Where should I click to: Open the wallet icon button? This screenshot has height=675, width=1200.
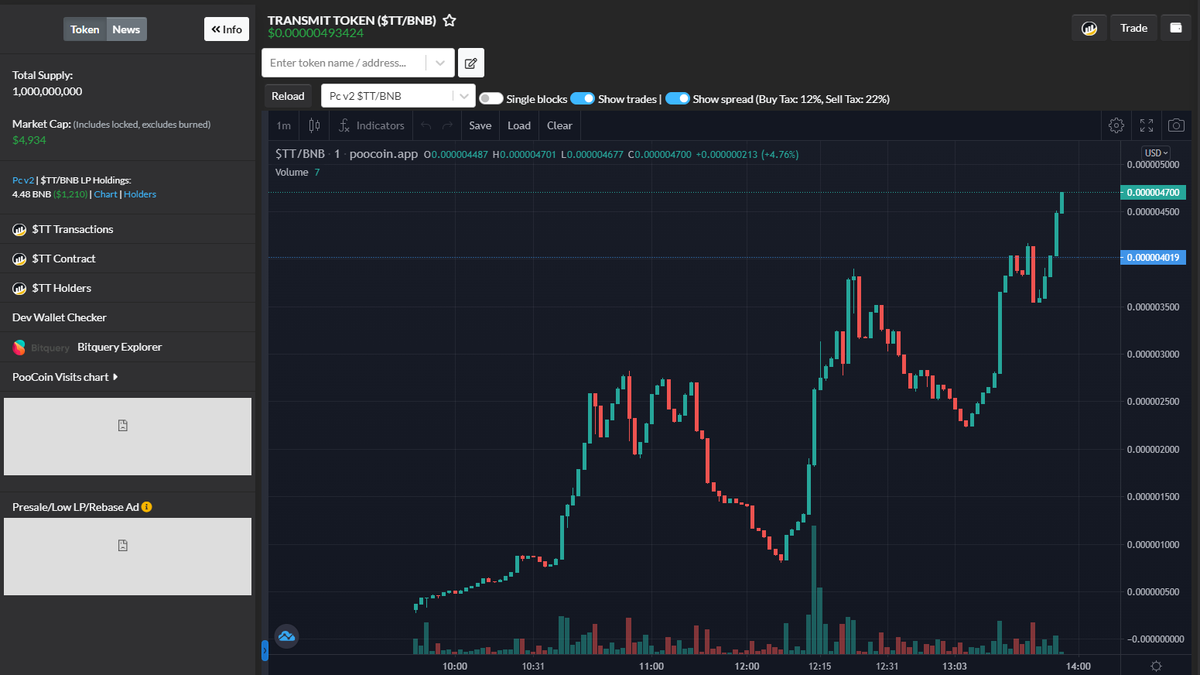tap(1176, 28)
